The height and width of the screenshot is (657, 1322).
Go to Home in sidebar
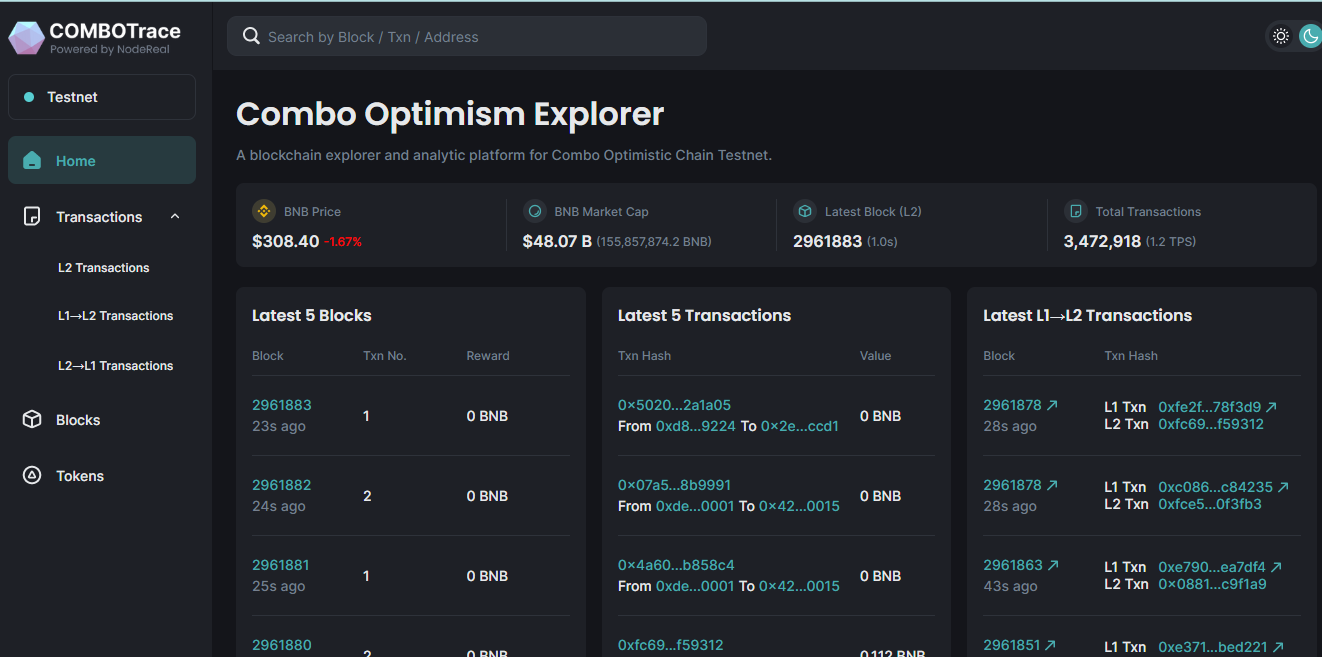(x=102, y=161)
